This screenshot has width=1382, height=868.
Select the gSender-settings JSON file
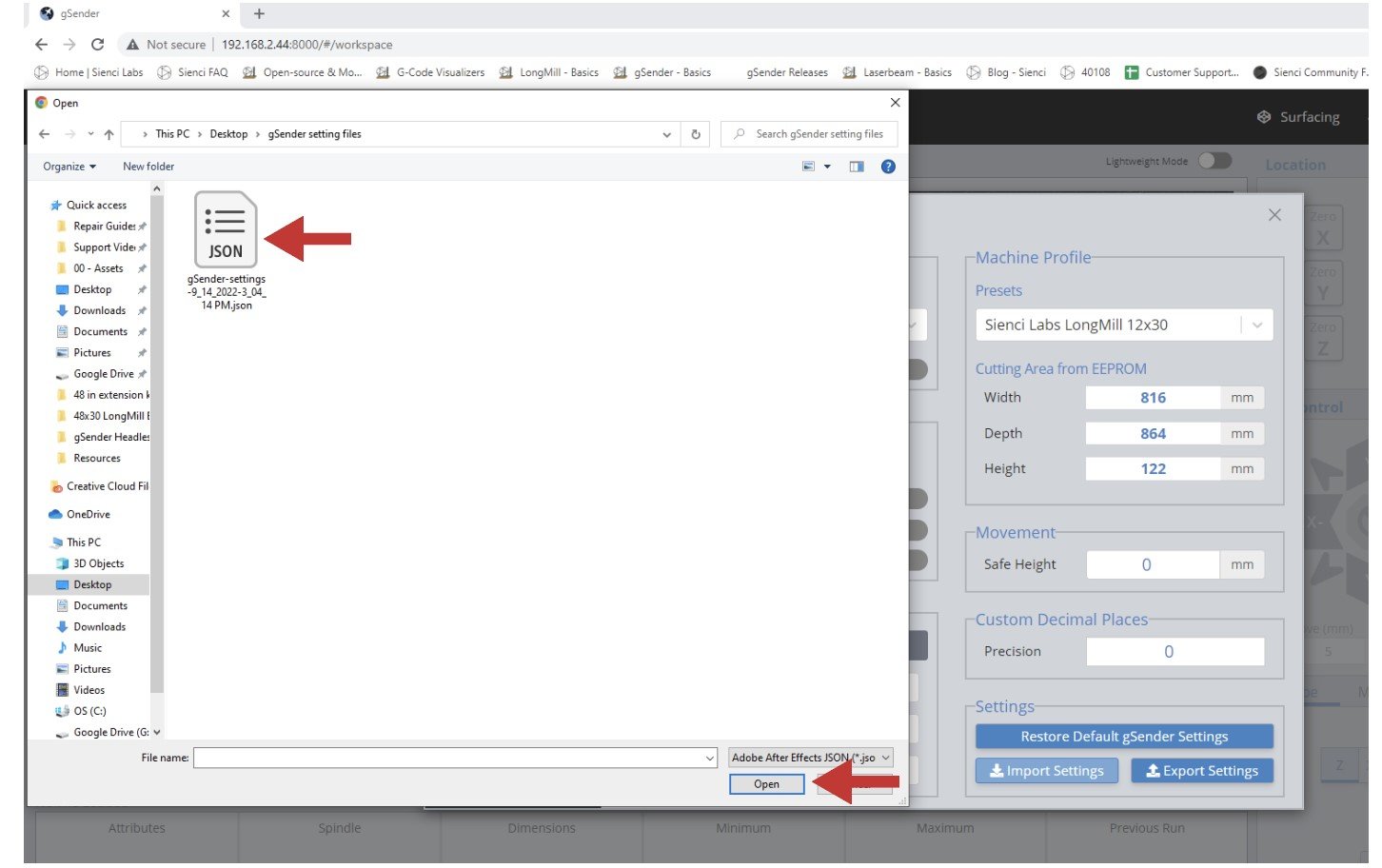(227, 251)
